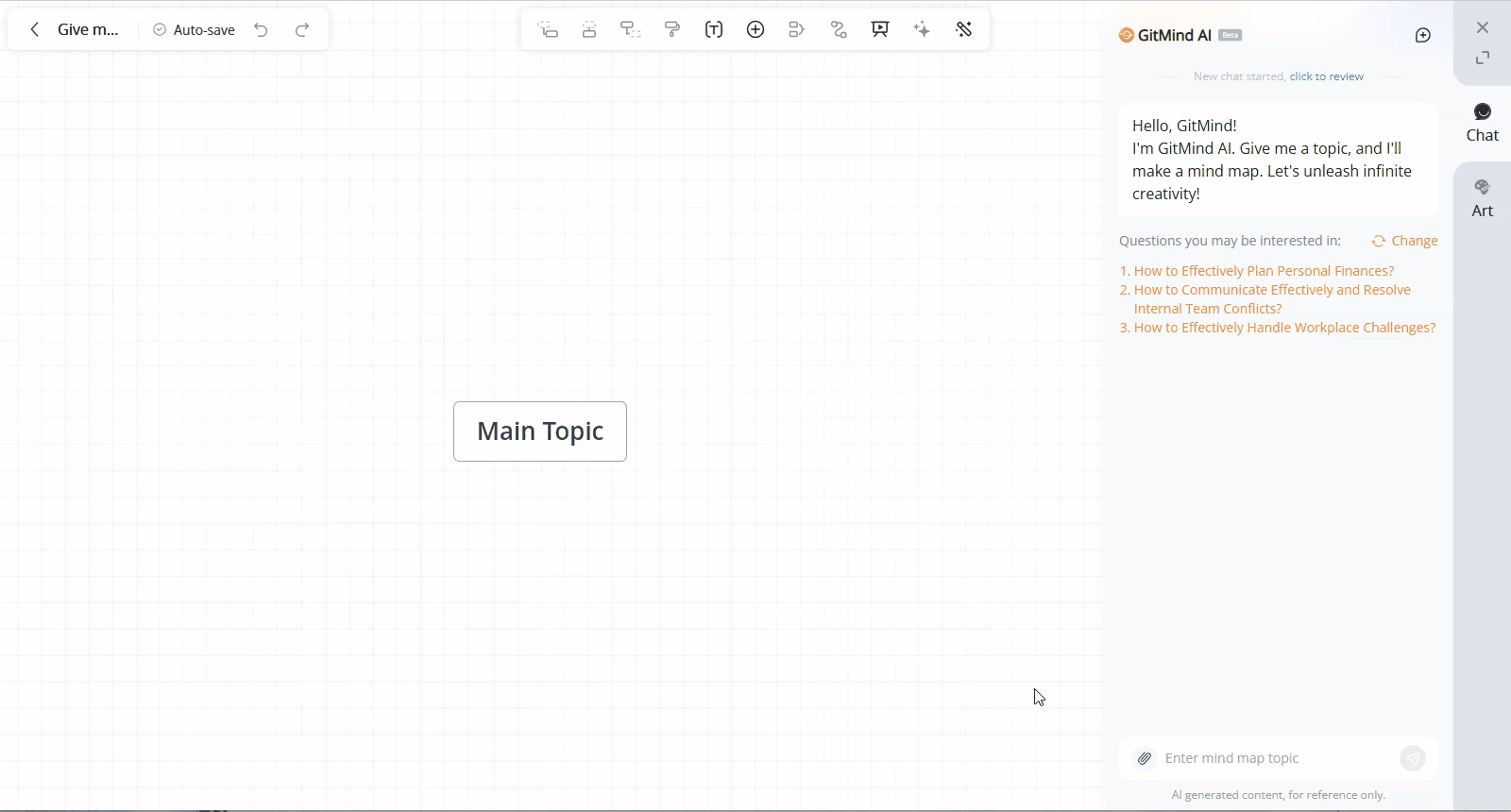Image resolution: width=1511 pixels, height=812 pixels.
Task: Click the 'Hello, GitMind!' greeting message
Action: [x=1279, y=160]
